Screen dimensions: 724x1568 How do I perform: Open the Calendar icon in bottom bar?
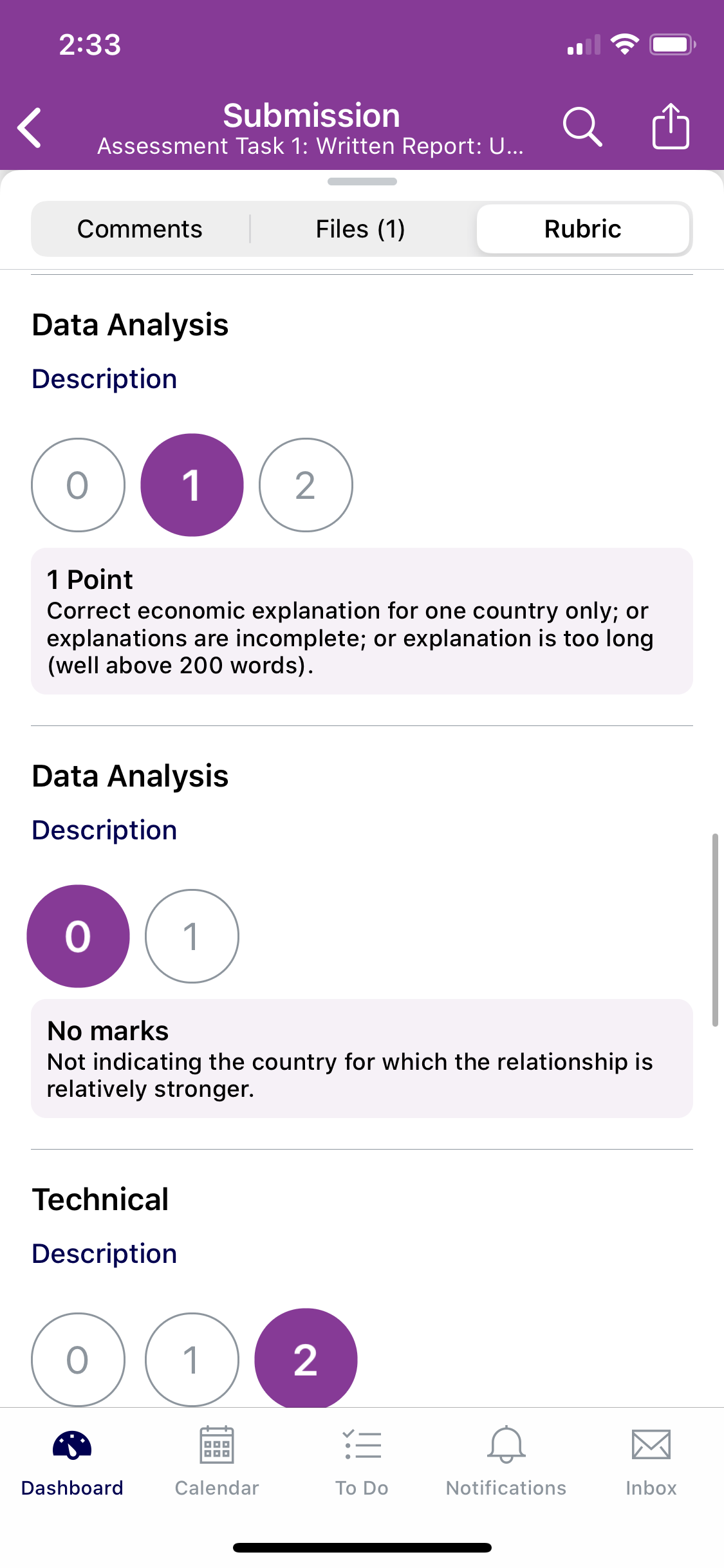[217, 1445]
